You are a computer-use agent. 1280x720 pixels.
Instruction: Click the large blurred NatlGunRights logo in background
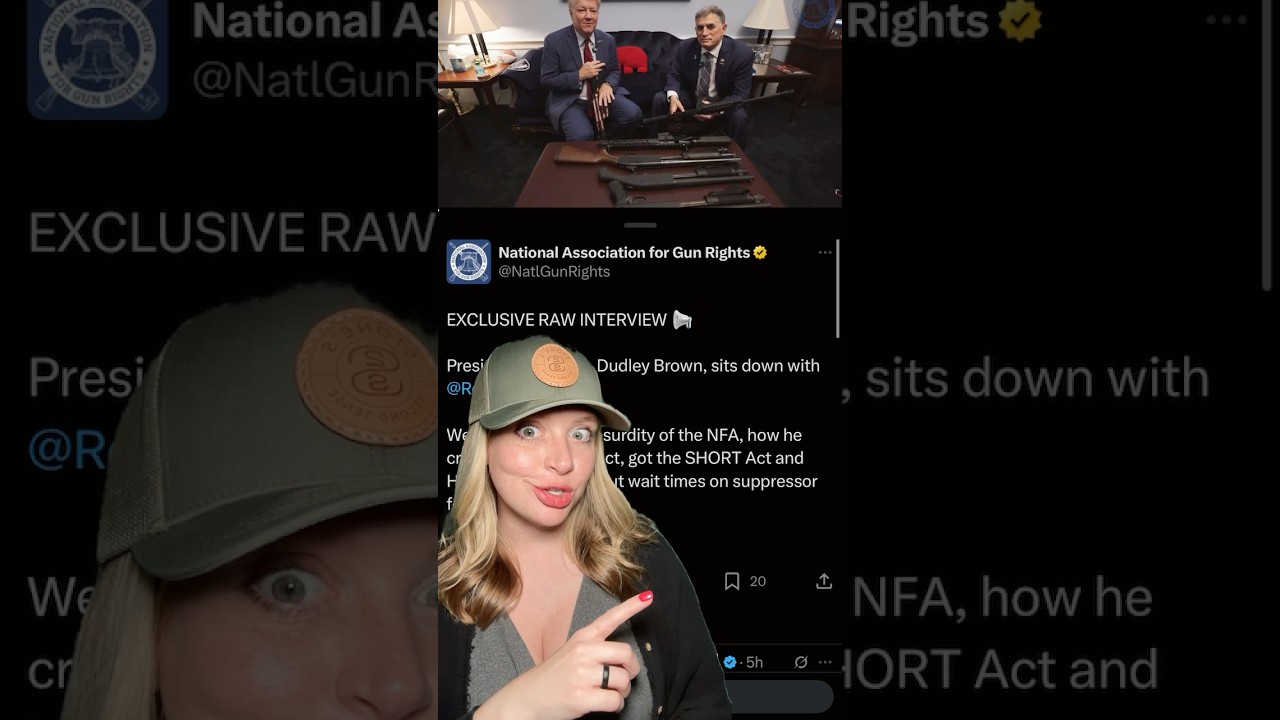pyautogui.click(x=97, y=57)
